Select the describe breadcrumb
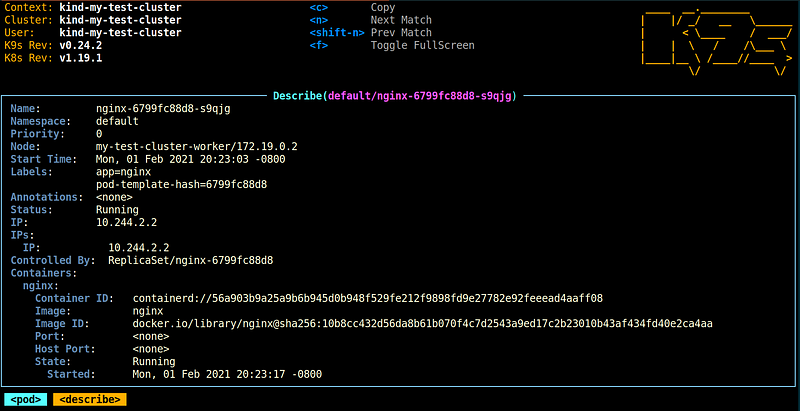Image resolution: width=800 pixels, height=411 pixels. coord(90,399)
